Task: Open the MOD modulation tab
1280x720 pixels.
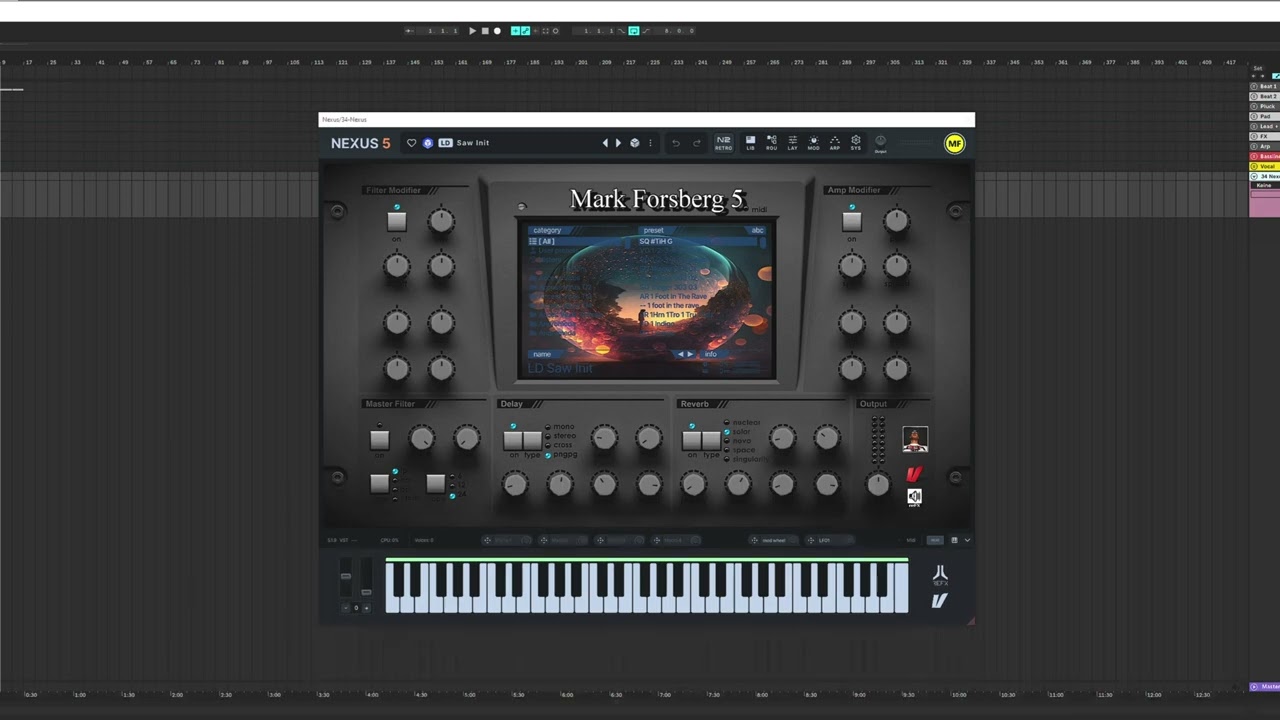Action: (813, 143)
